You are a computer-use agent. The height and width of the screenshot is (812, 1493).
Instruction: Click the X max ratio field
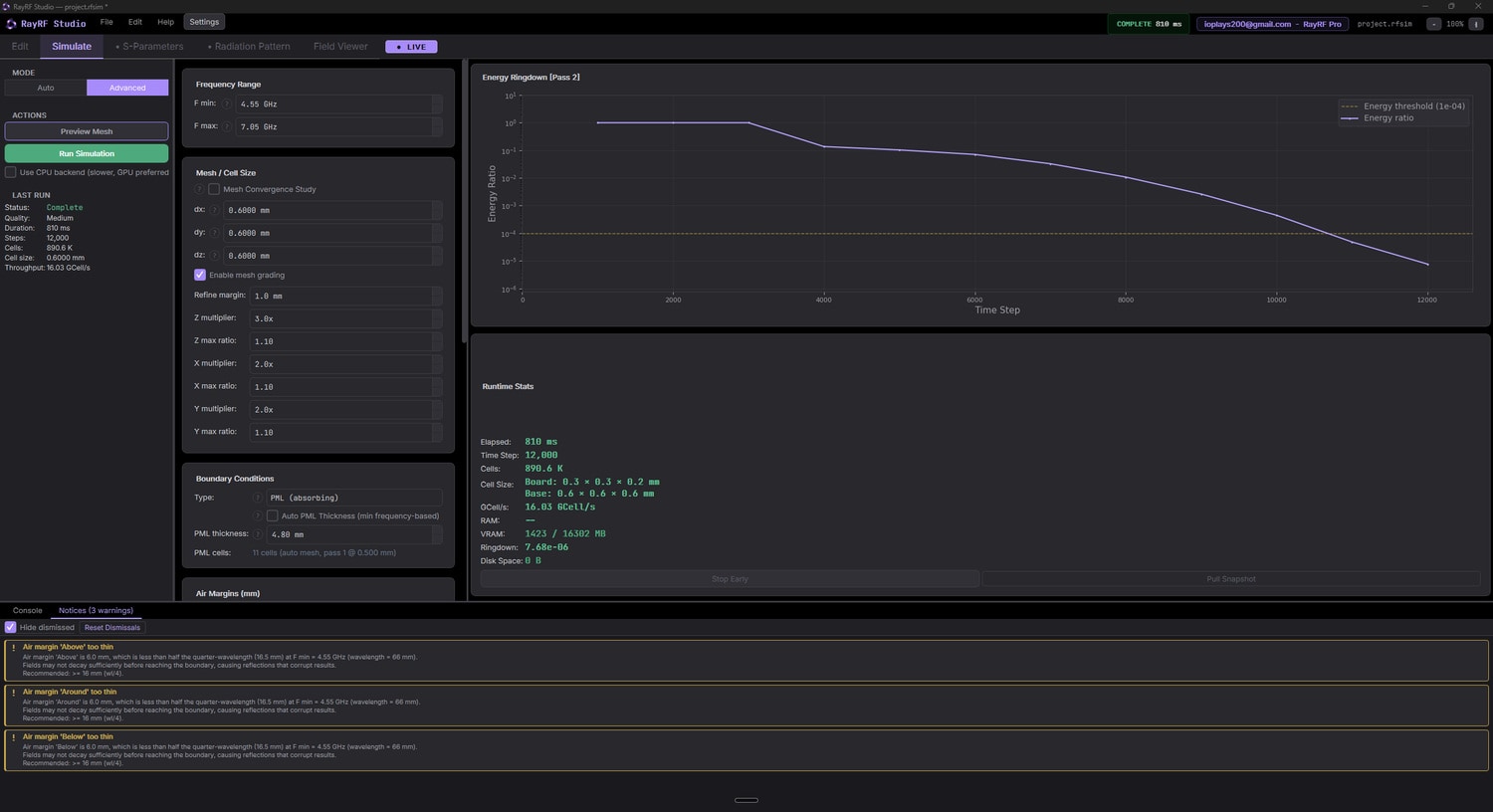(x=345, y=387)
